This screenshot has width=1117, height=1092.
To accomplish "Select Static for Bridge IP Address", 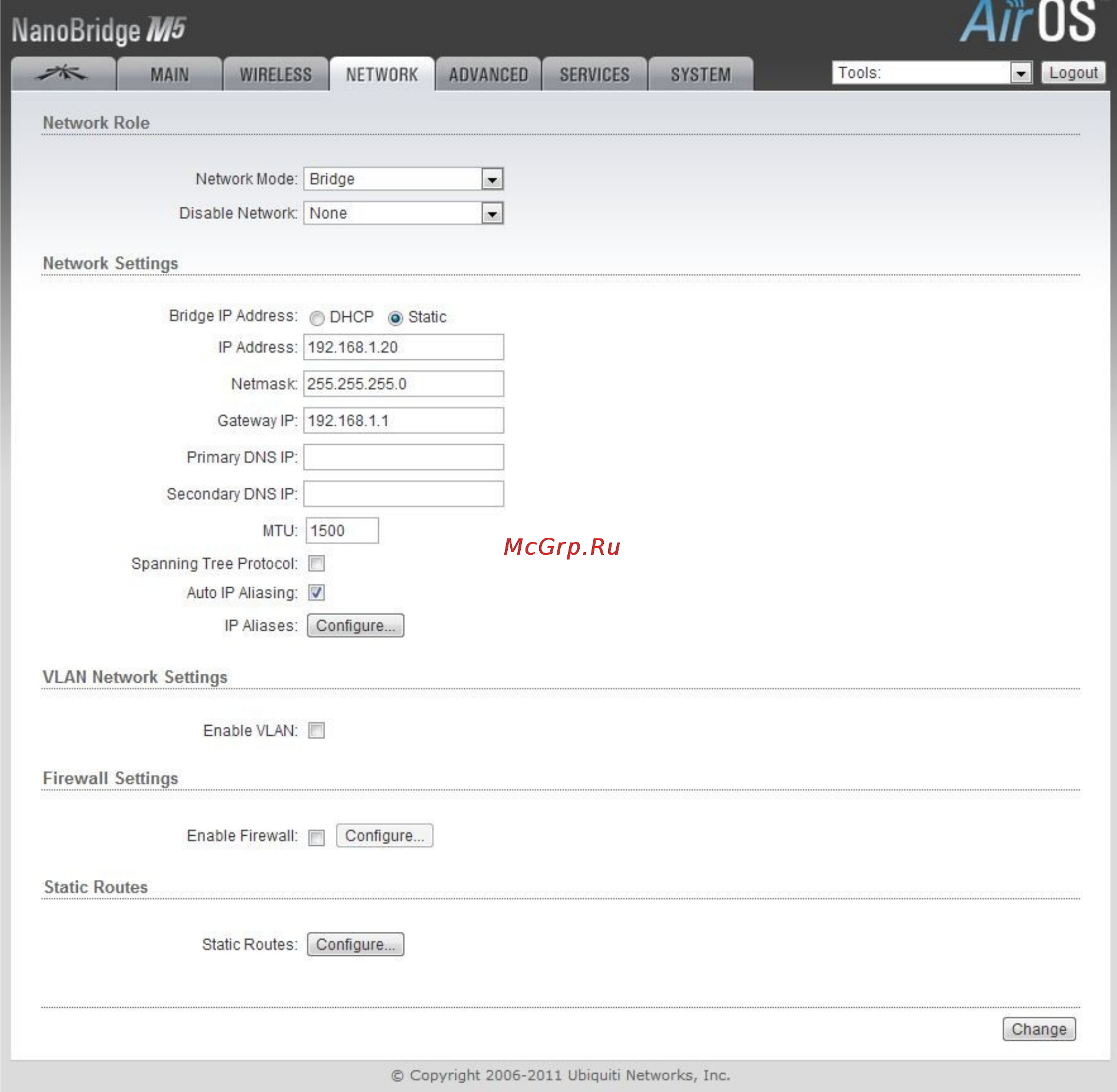I will point(395,318).
